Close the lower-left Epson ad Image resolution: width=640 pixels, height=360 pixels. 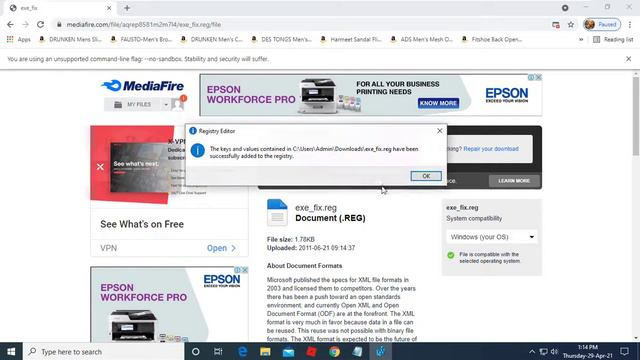coord(245,270)
